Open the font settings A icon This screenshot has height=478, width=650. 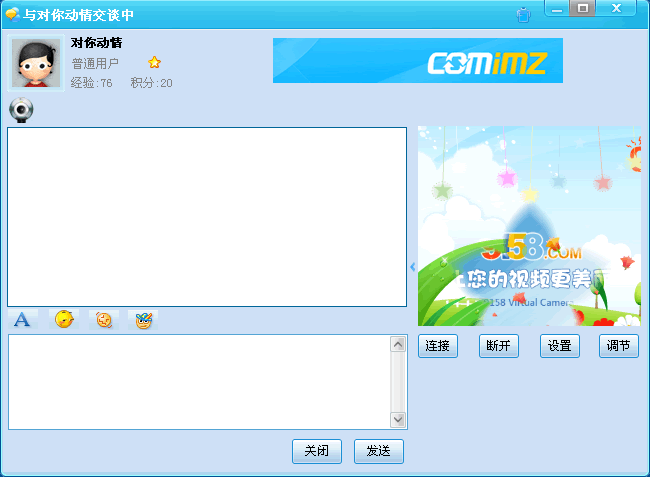22,320
